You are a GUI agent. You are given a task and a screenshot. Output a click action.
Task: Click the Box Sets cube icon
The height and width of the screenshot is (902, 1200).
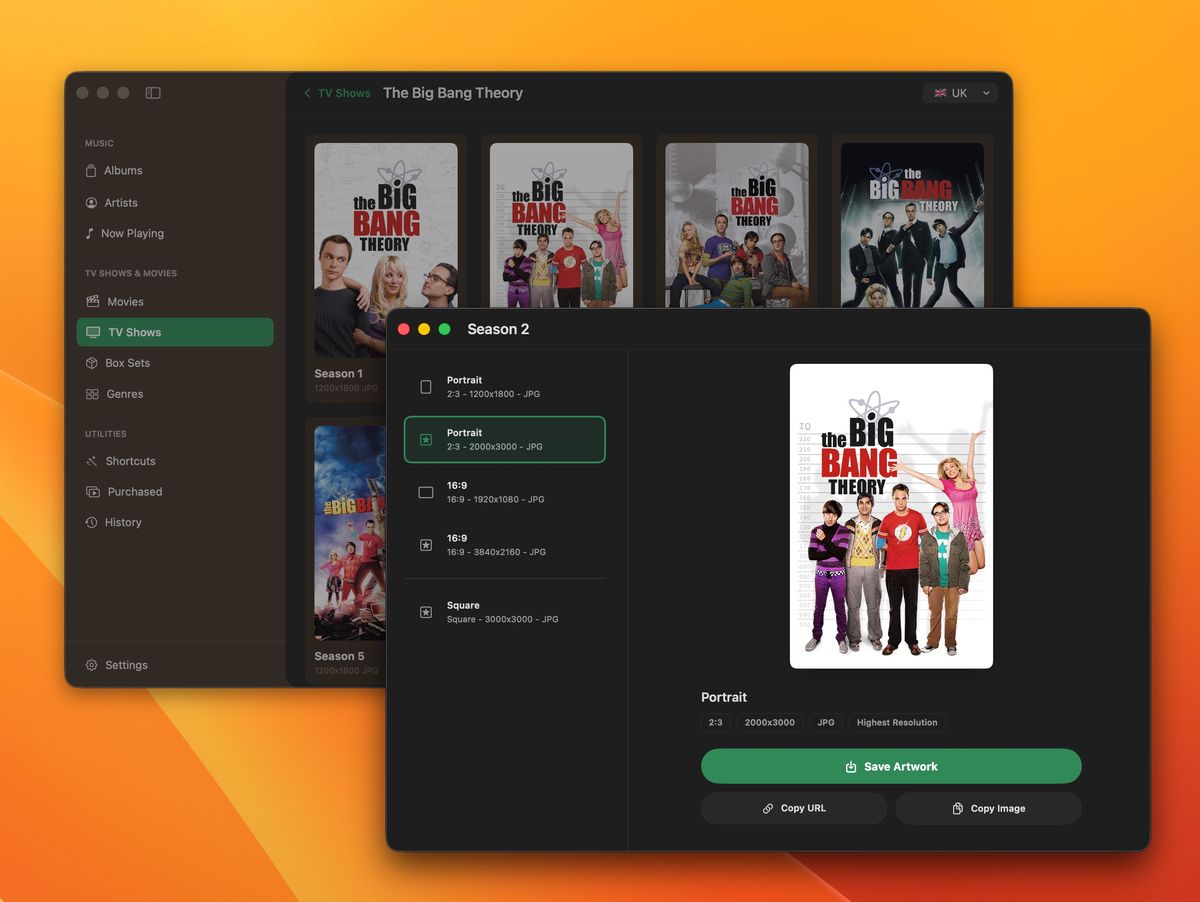(x=92, y=363)
